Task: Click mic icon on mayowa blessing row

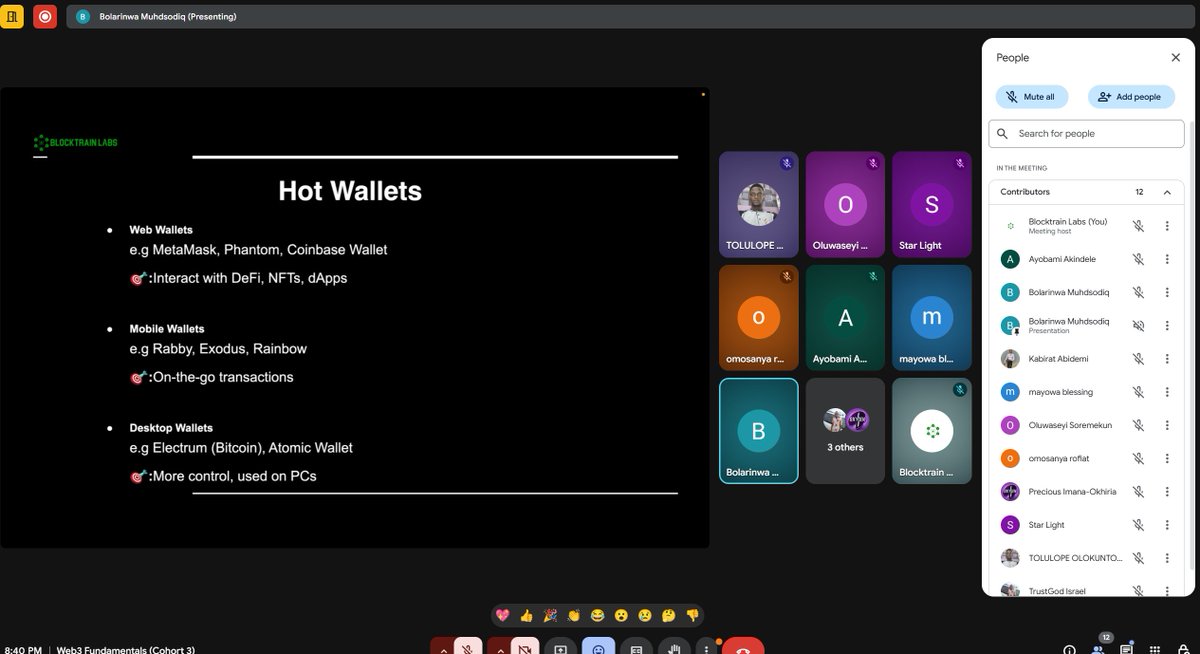Action: (1138, 392)
